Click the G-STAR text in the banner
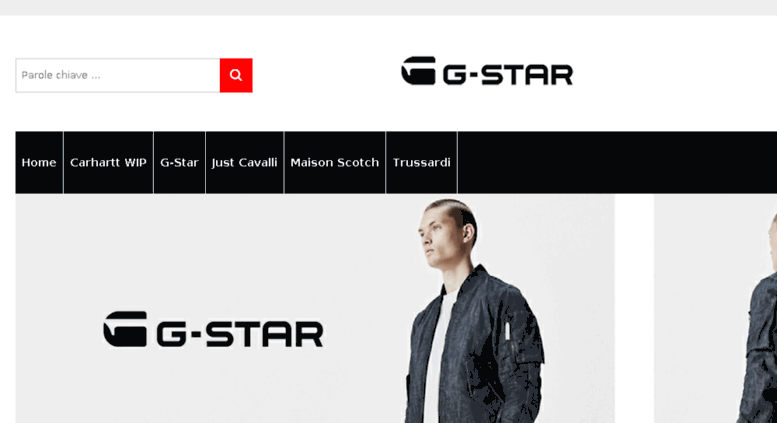Image resolution: width=777 pixels, height=423 pixels. click(x=240, y=334)
